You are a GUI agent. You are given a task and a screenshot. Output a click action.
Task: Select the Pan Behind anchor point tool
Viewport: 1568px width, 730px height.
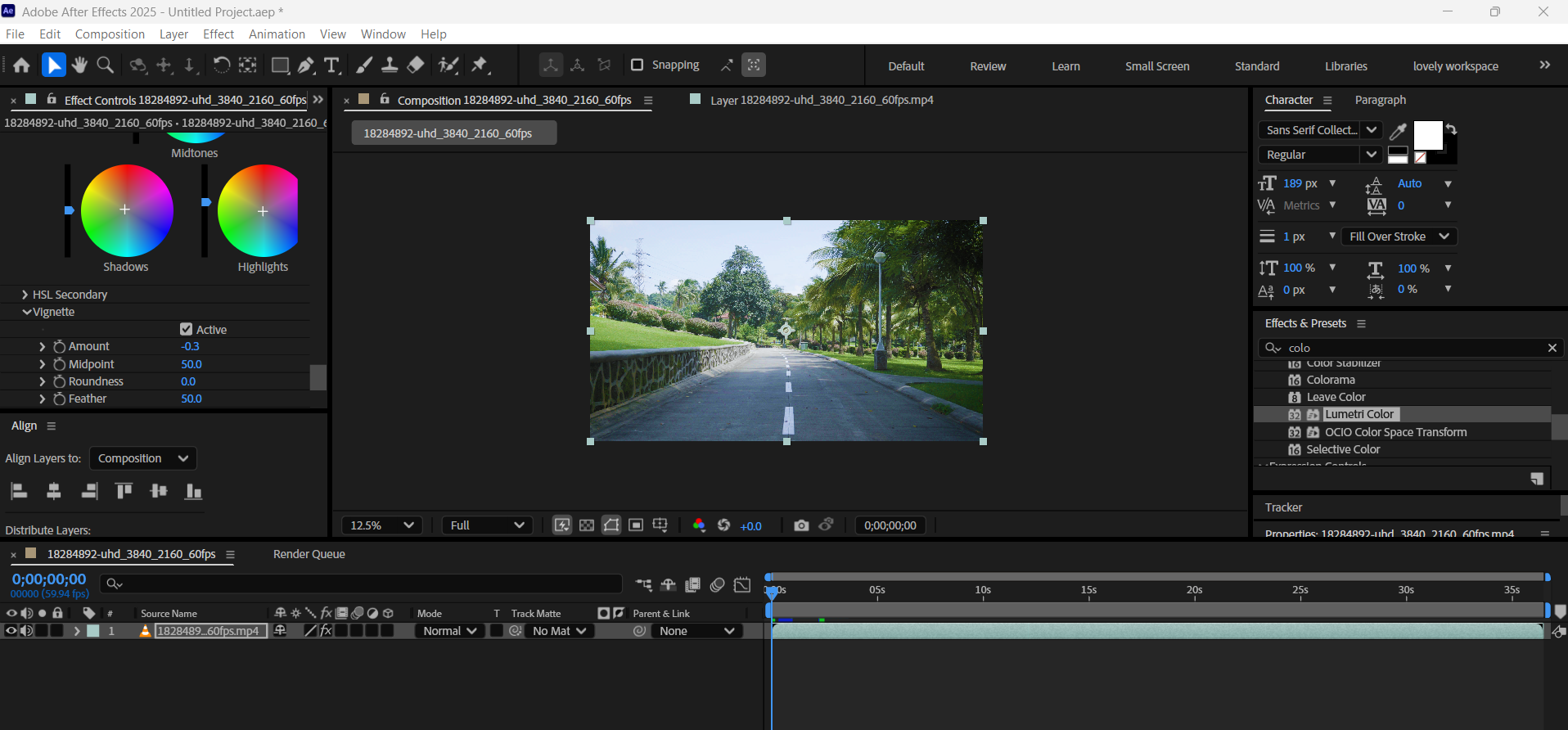[x=248, y=65]
